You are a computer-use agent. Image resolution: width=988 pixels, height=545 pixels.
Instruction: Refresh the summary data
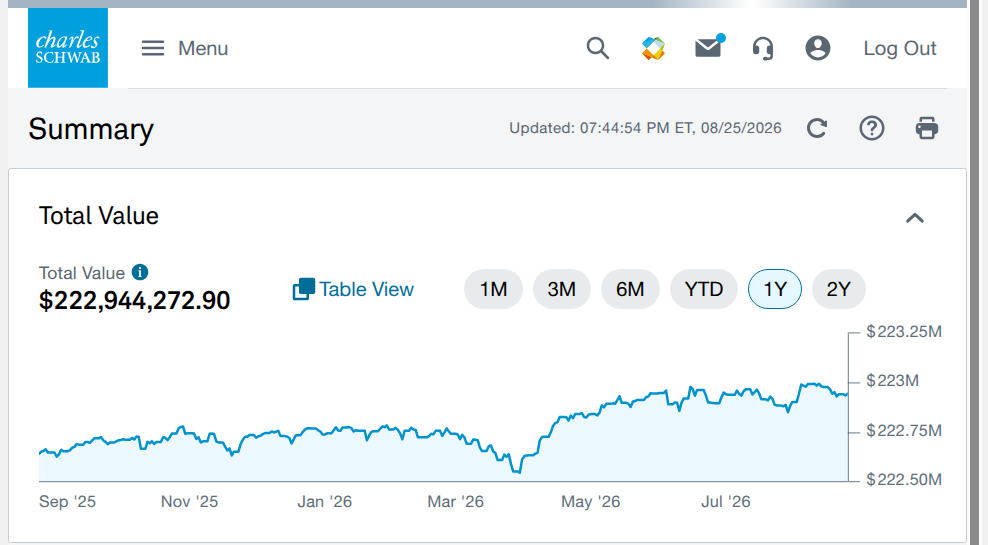coord(817,129)
